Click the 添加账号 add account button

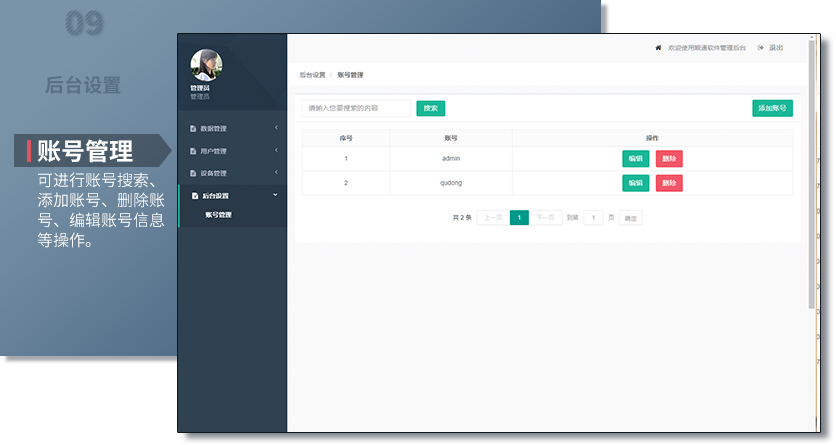click(772, 108)
